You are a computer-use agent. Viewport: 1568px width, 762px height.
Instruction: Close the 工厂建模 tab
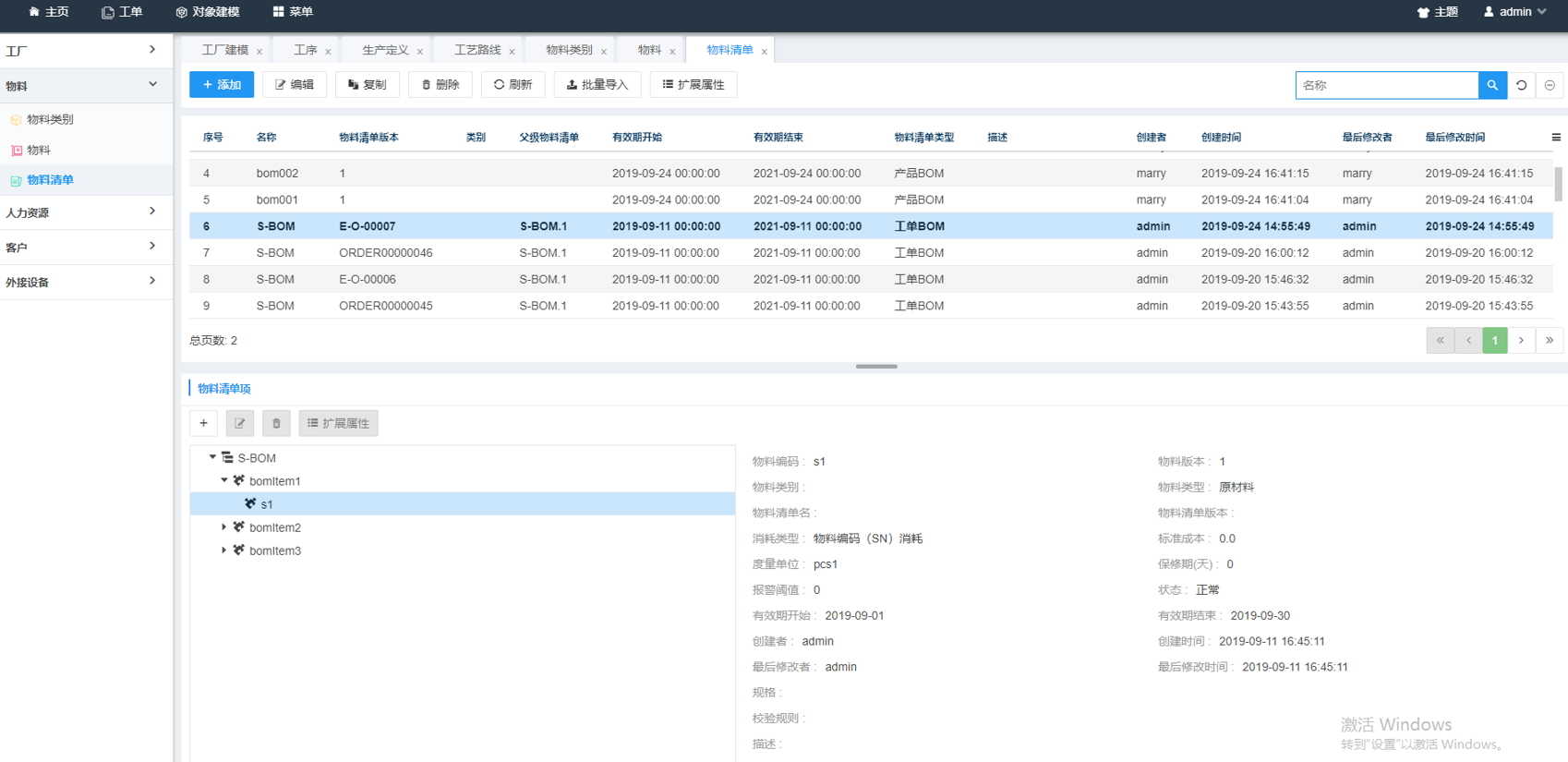click(259, 52)
